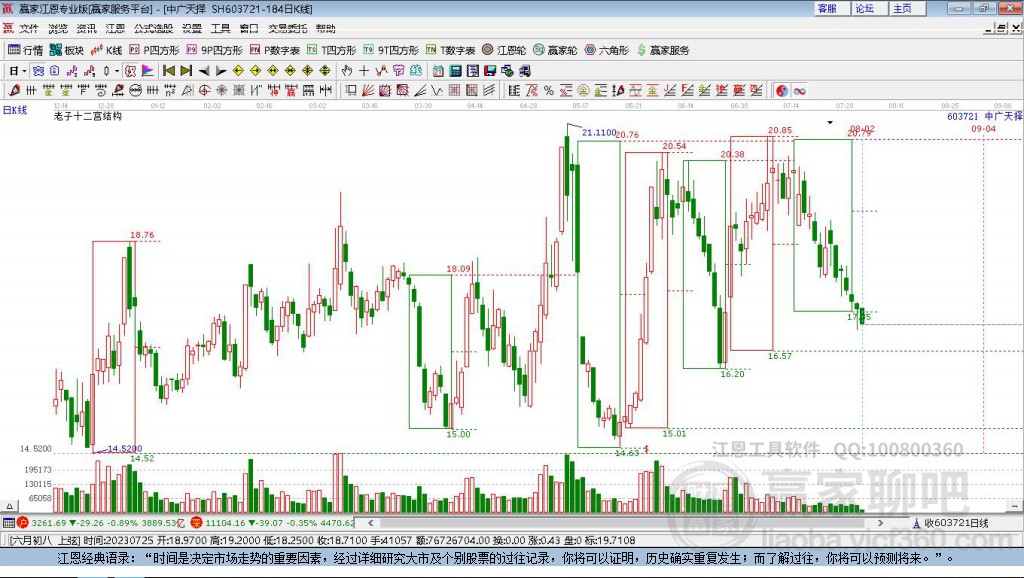Open the P数字表 number table
Viewport: 1024px width, 578px height.
click(274, 50)
